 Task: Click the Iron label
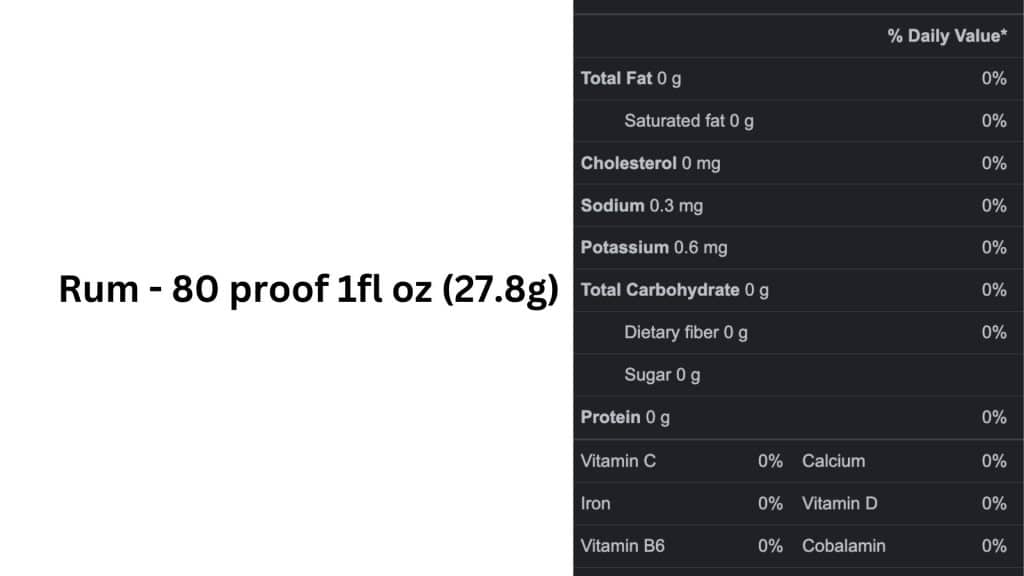[x=595, y=503]
